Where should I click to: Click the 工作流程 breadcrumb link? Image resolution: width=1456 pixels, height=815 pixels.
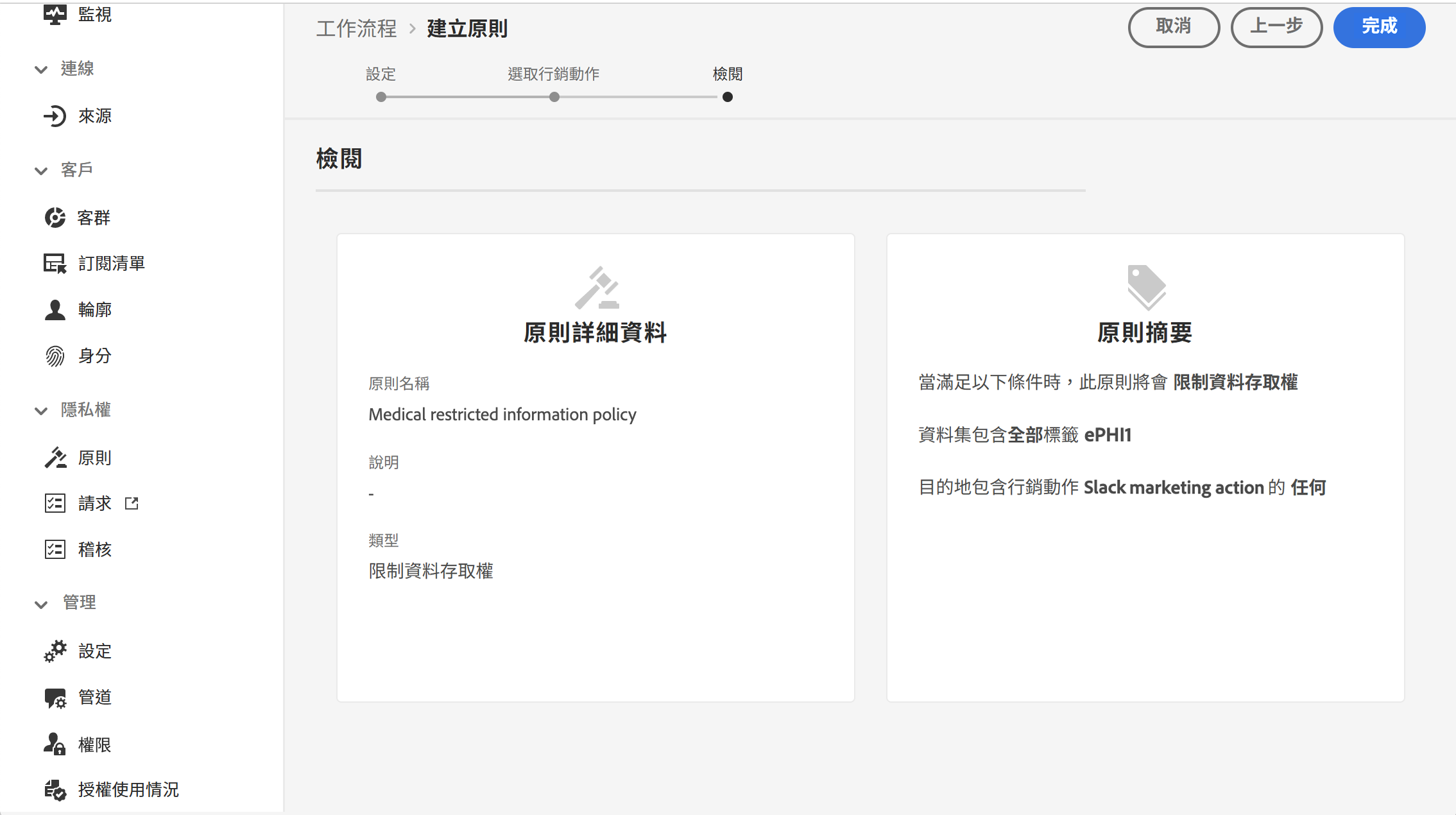[x=356, y=29]
